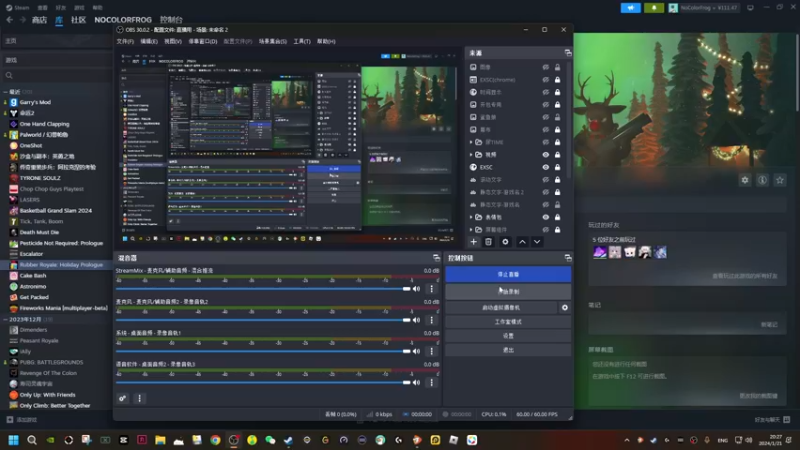Click the fourth button (studio mode) in the Controls dock
This screenshot has height=450, width=800.
tap(508, 322)
